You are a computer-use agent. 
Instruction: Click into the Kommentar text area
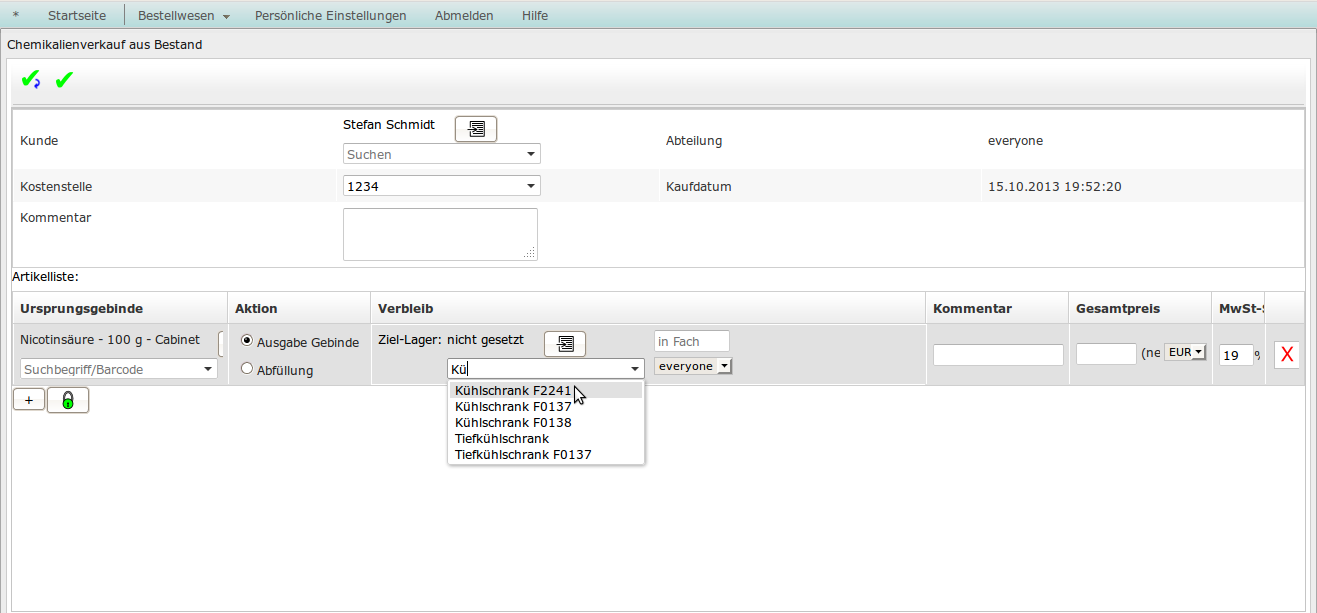(x=440, y=234)
